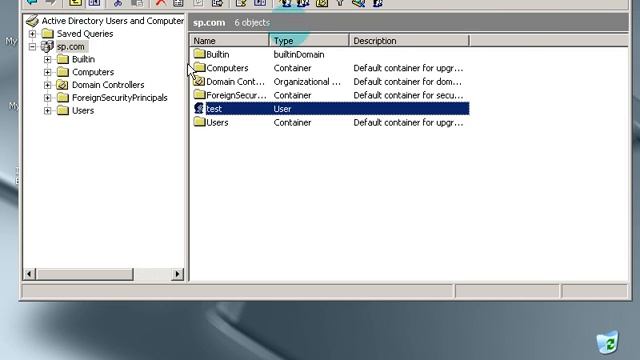
Task: Sort list by Type column
Action: tap(309, 41)
